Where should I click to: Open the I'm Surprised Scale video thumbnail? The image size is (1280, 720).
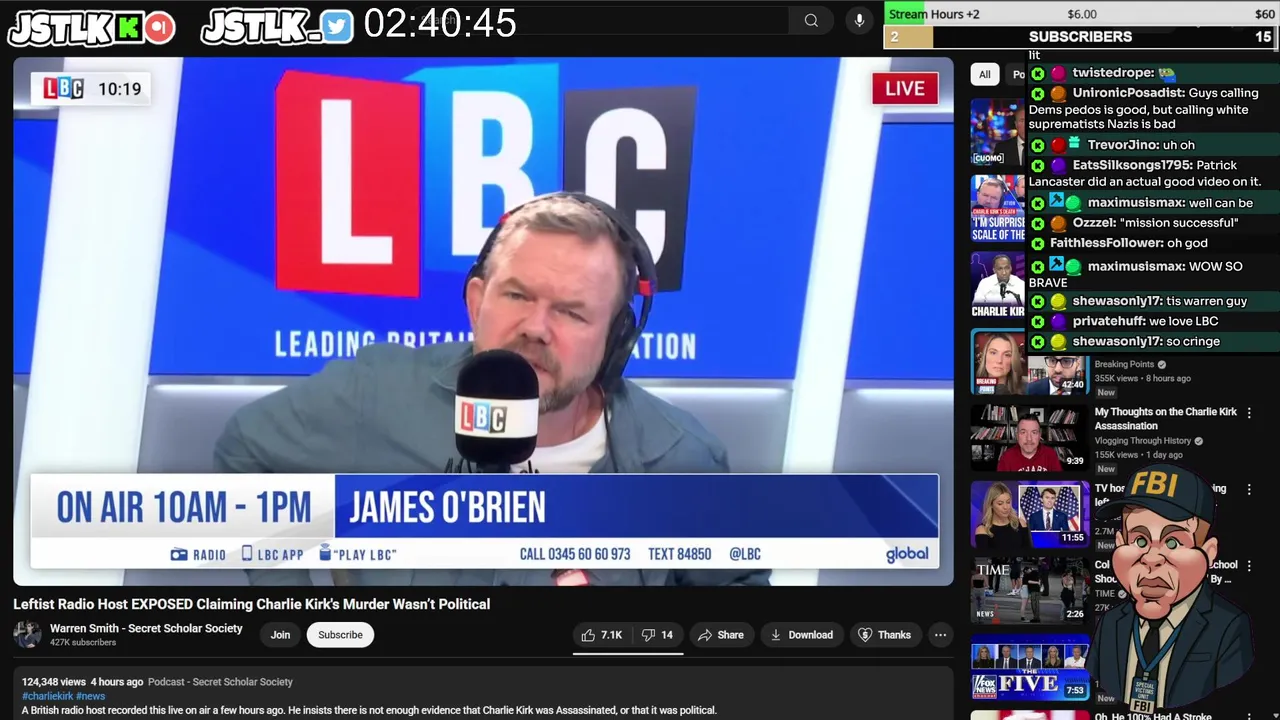point(997,208)
